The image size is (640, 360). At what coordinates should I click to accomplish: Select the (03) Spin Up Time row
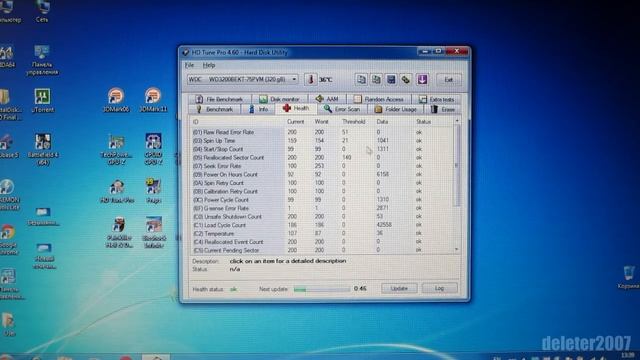tap(322, 141)
